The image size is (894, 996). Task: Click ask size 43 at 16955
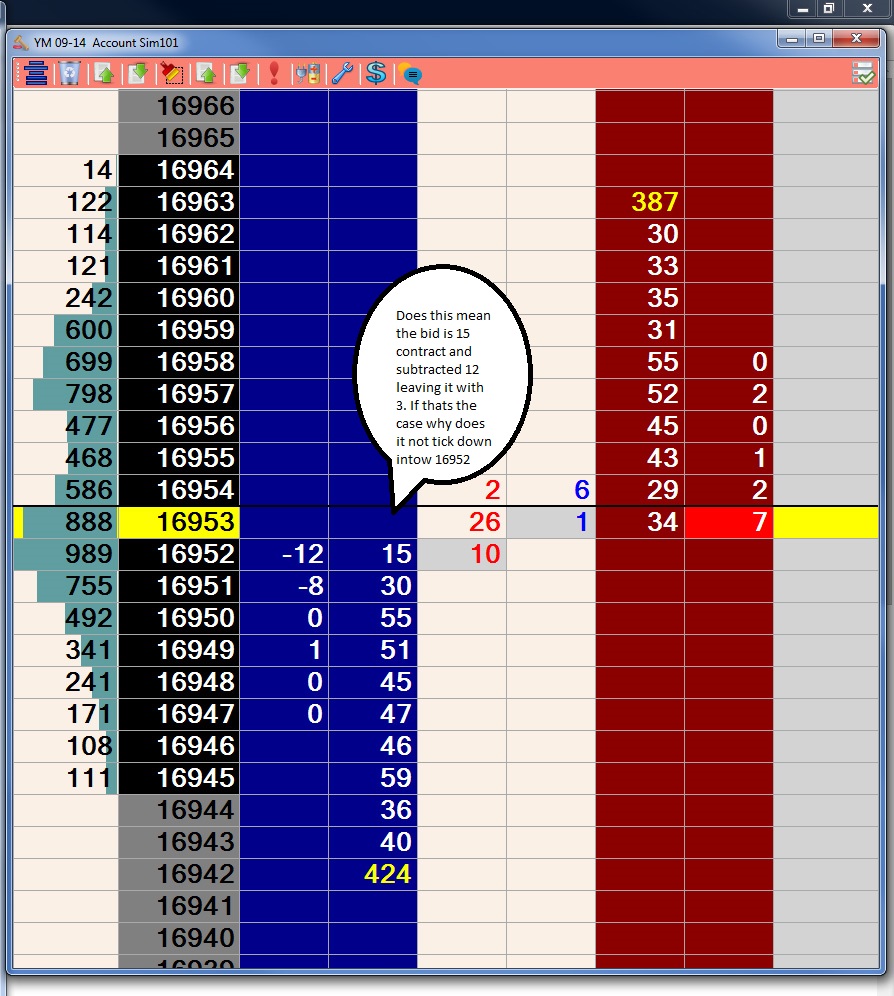(x=640, y=458)
